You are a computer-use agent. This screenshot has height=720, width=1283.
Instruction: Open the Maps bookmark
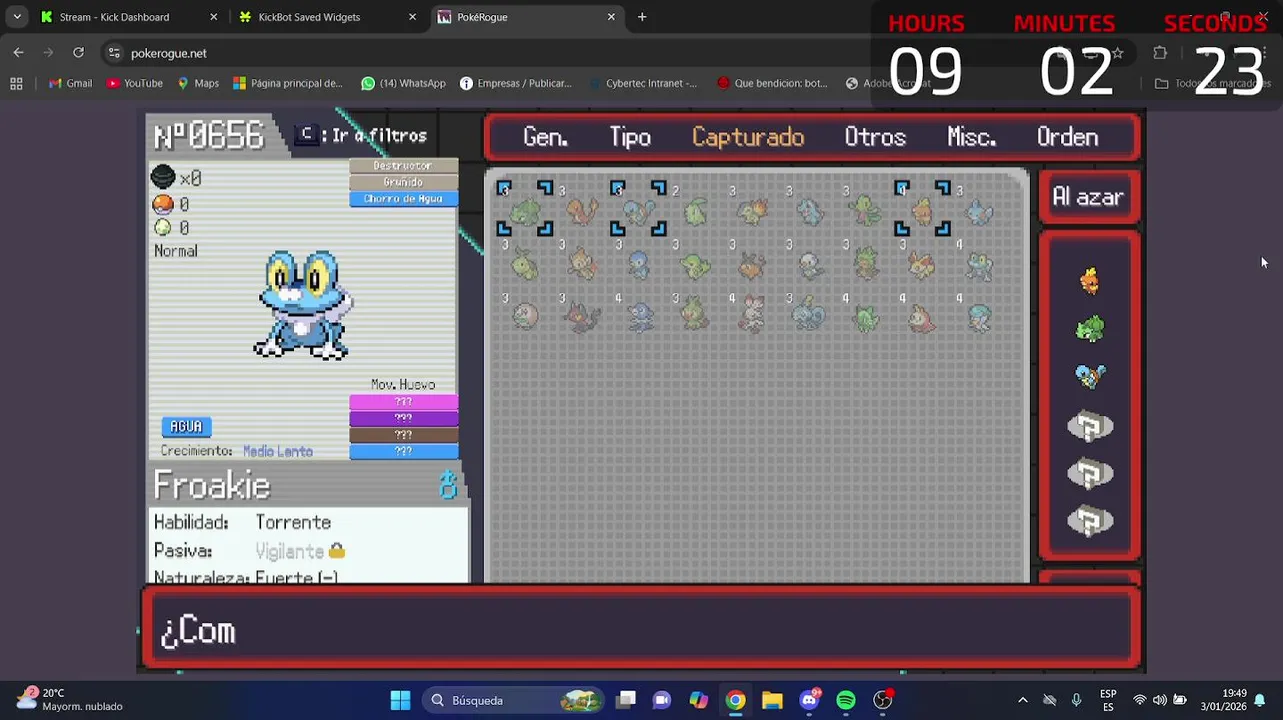(198, 83)
